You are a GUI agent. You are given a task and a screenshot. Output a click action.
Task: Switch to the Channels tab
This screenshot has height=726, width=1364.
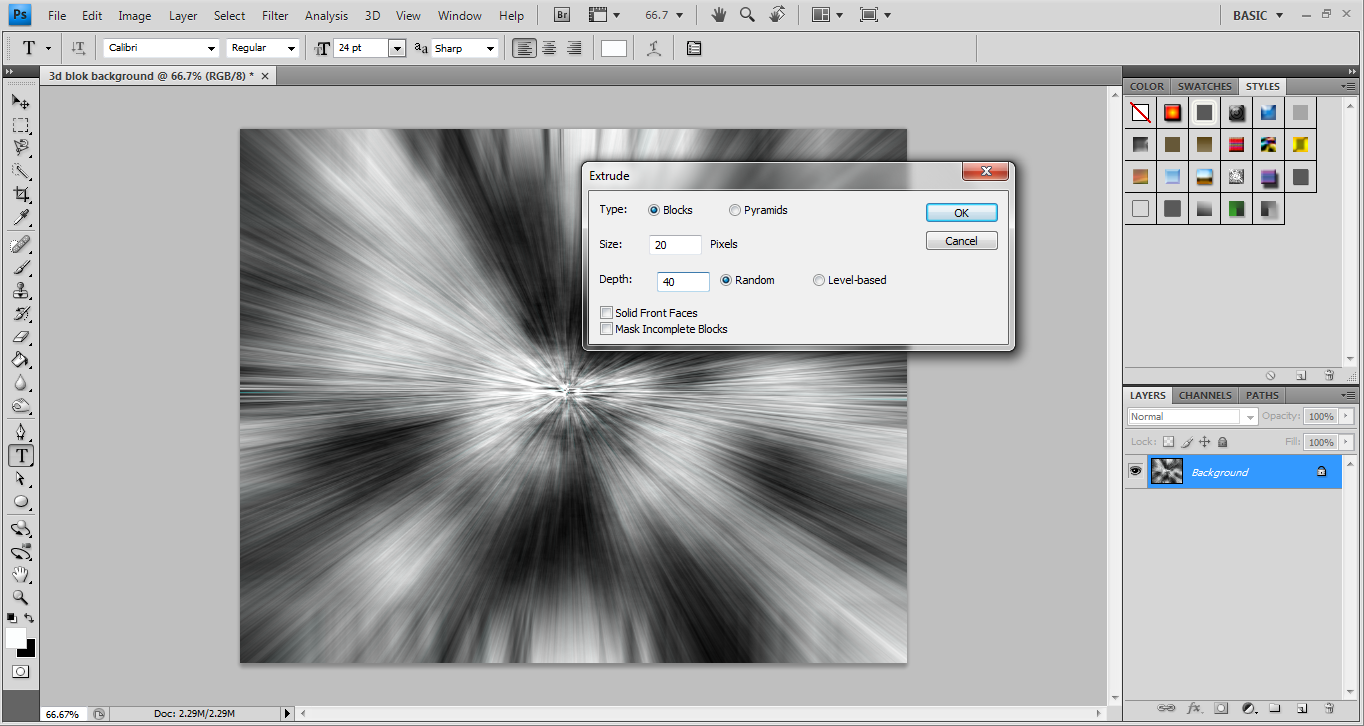point(1205,395)
